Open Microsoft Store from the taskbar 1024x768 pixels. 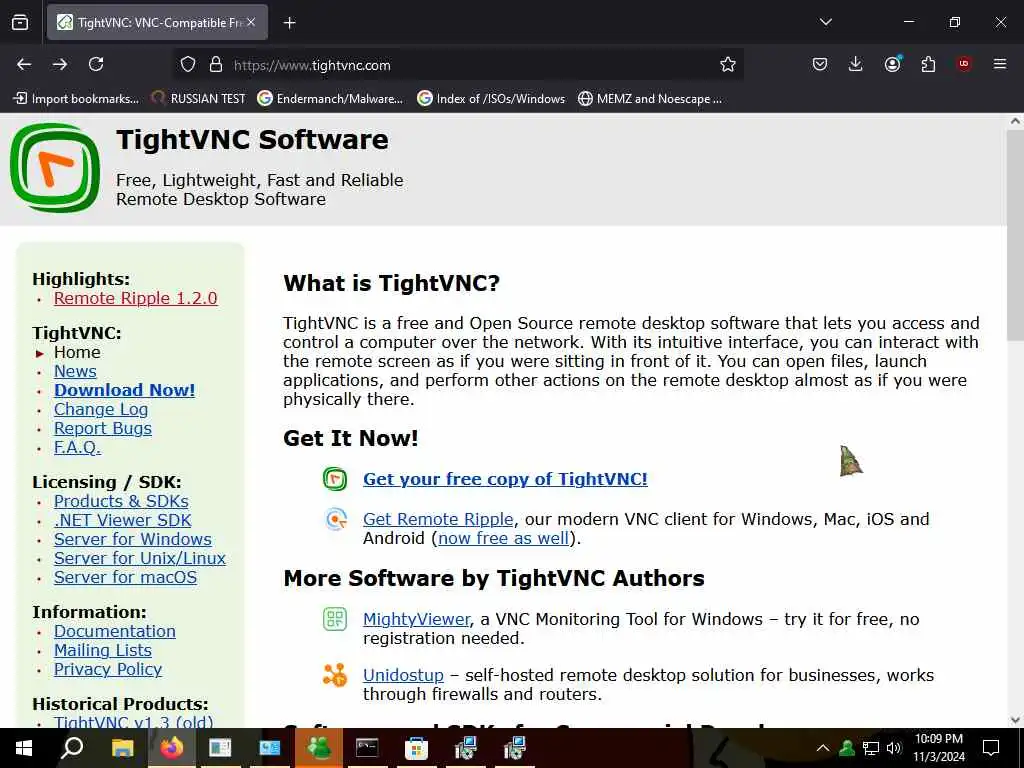pos(416,748)
